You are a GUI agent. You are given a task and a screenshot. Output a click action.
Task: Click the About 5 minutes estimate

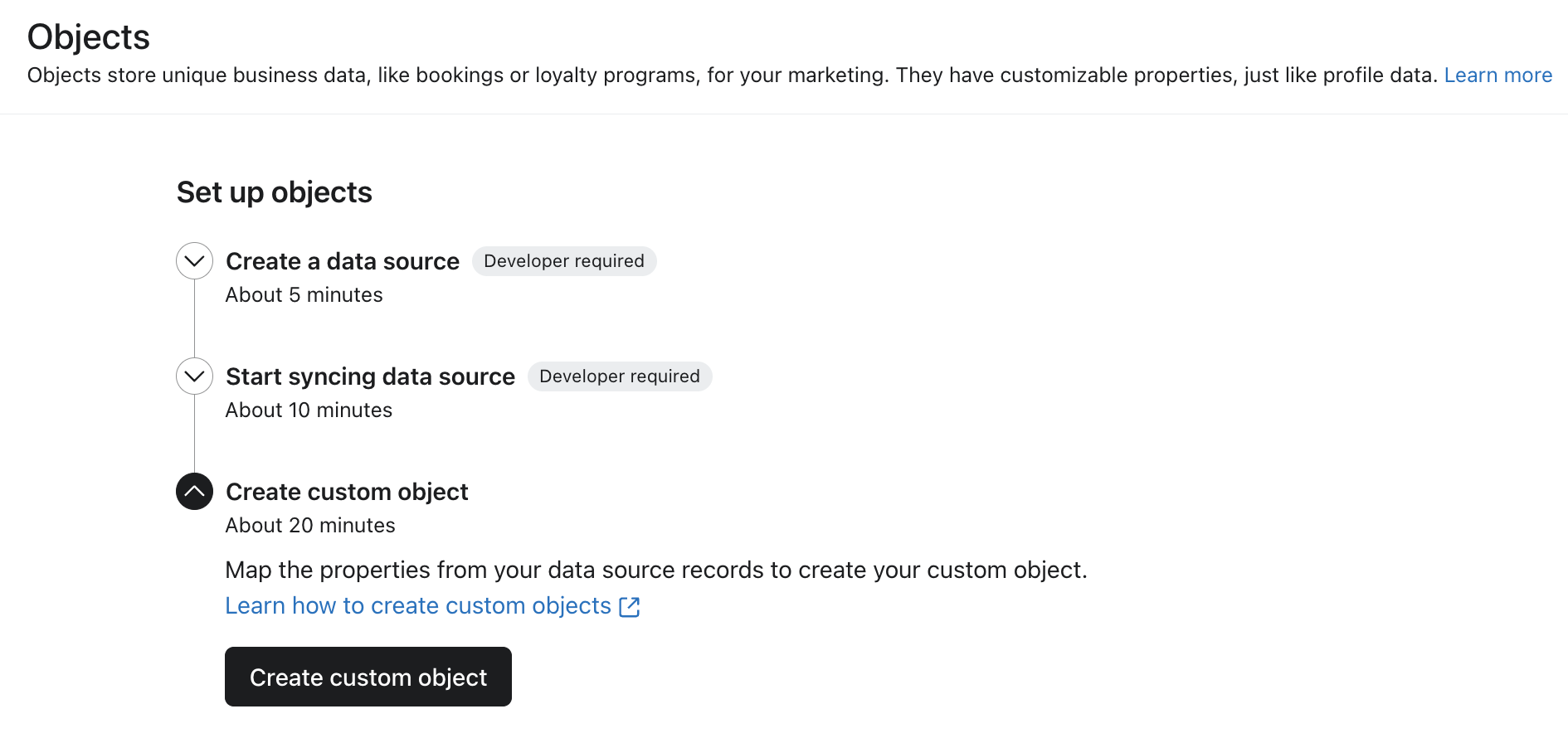click(304, 295)
